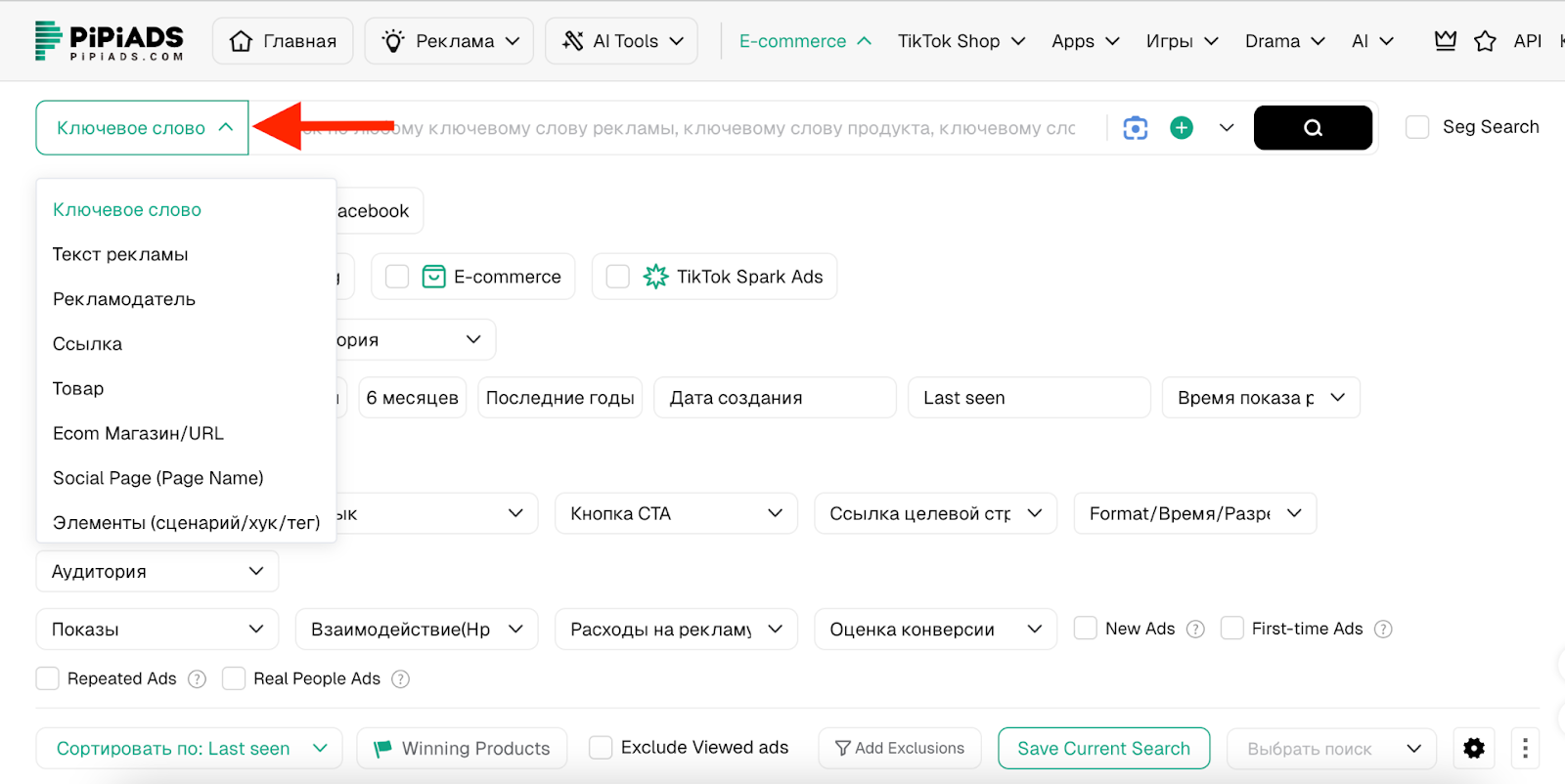
Task: Click the lightbulb icon on Реклама
Action: (393, 41)
